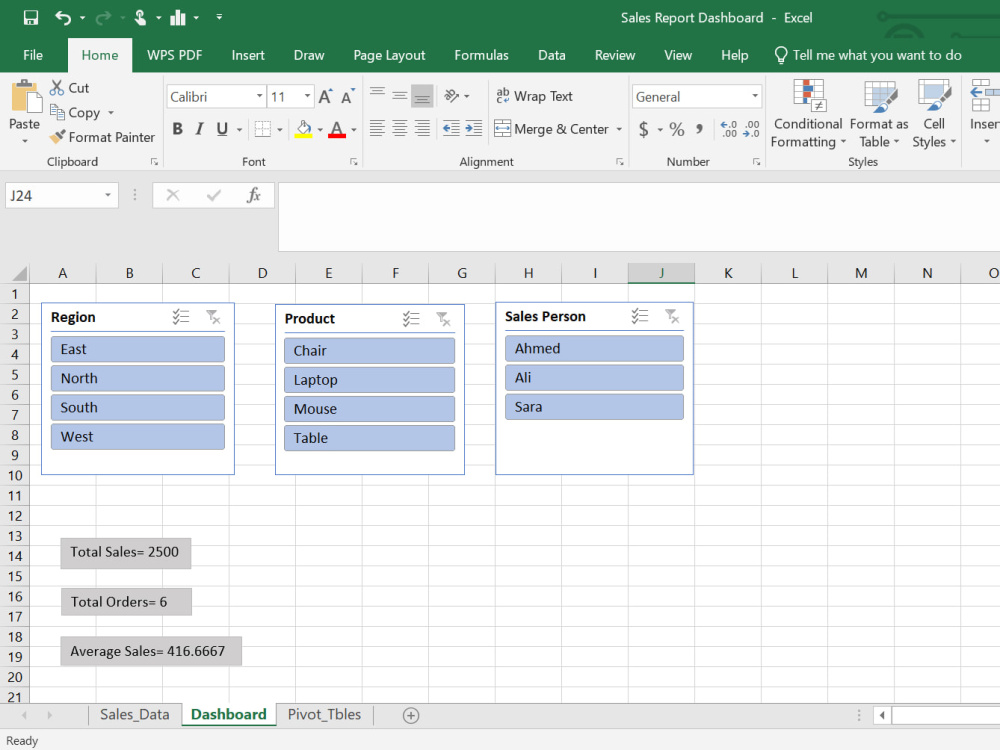This screenshot has width=1000, height=750.
Task: Apply middle vertical alignment
Action: point(400,96)
